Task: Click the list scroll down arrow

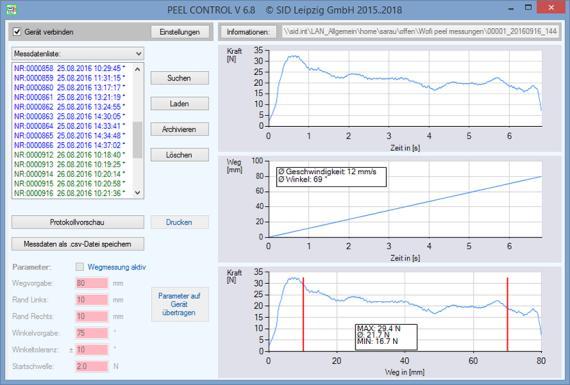Action: [x=137, y=193]
